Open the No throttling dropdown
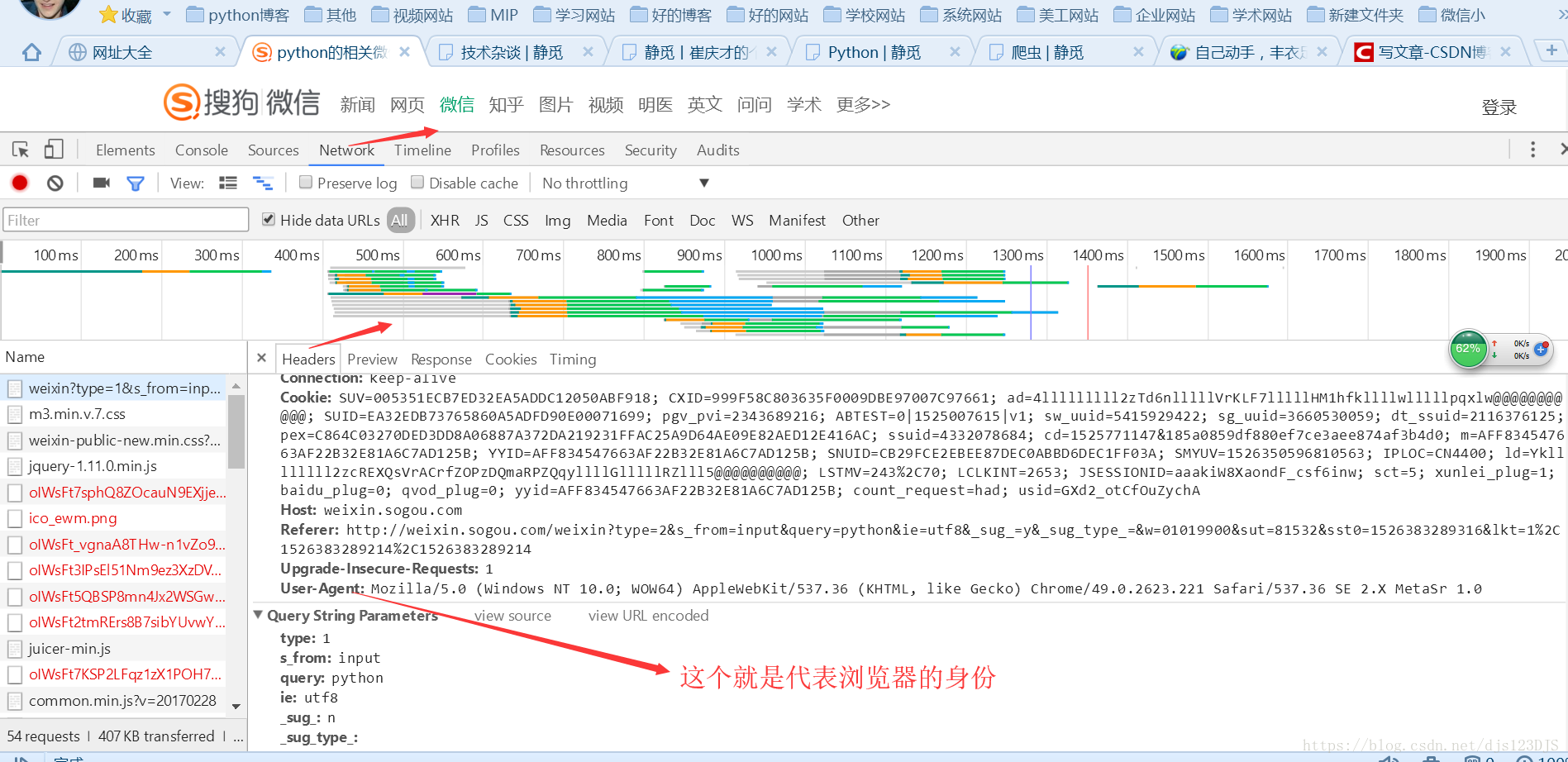The image size is (1568, 762). click(626, 183)
